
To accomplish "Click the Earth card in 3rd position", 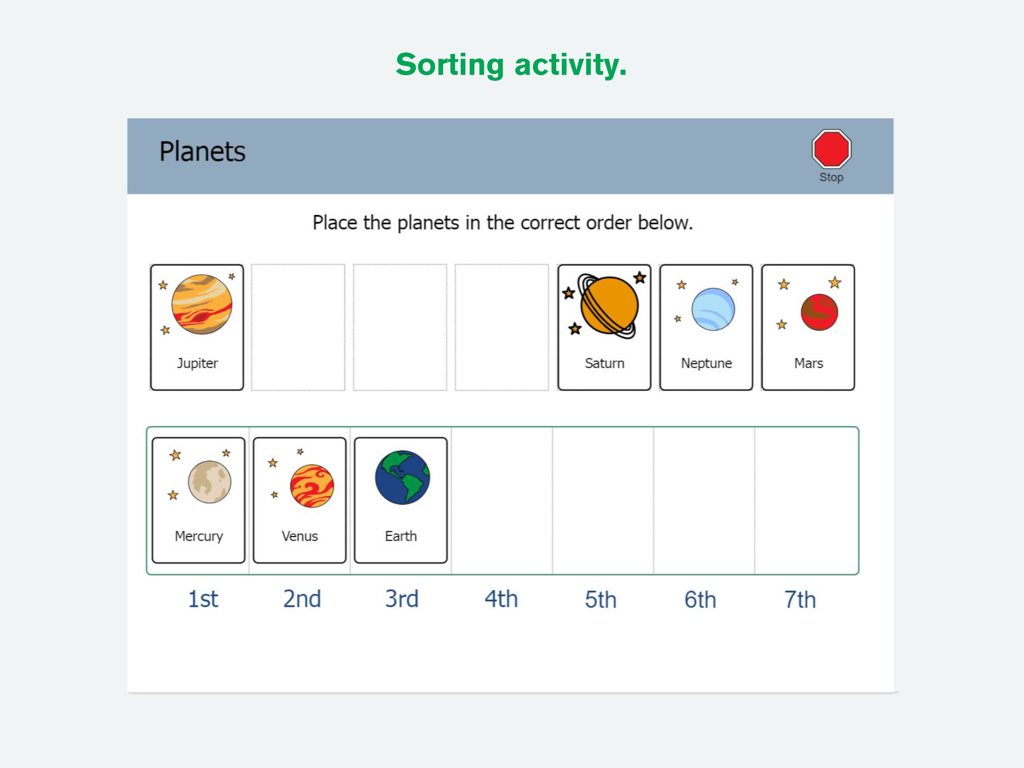I will pyautogui.click(x=400, y=500).
